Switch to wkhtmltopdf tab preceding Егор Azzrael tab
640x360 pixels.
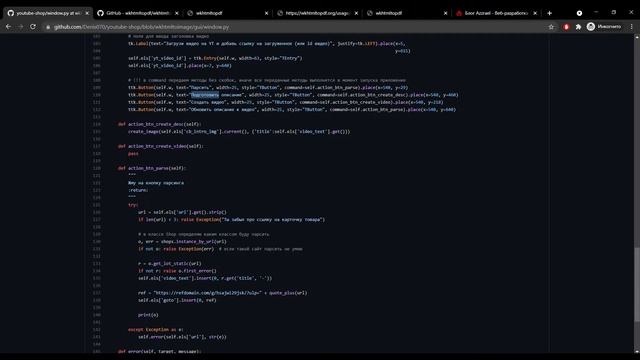[x=407, y=13]
